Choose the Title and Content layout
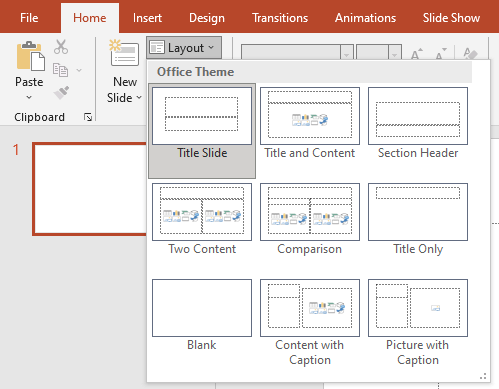Image resolution: width=499 pixels, height=389 pixels. coord(310,123)
